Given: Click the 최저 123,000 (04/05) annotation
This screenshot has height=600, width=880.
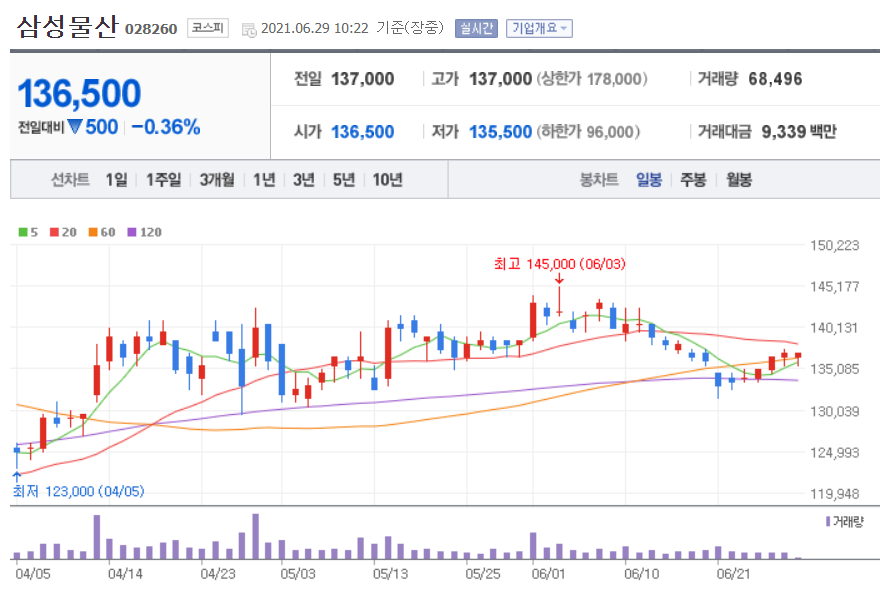Looking at the screenshot, I should (x=78, y=492).
